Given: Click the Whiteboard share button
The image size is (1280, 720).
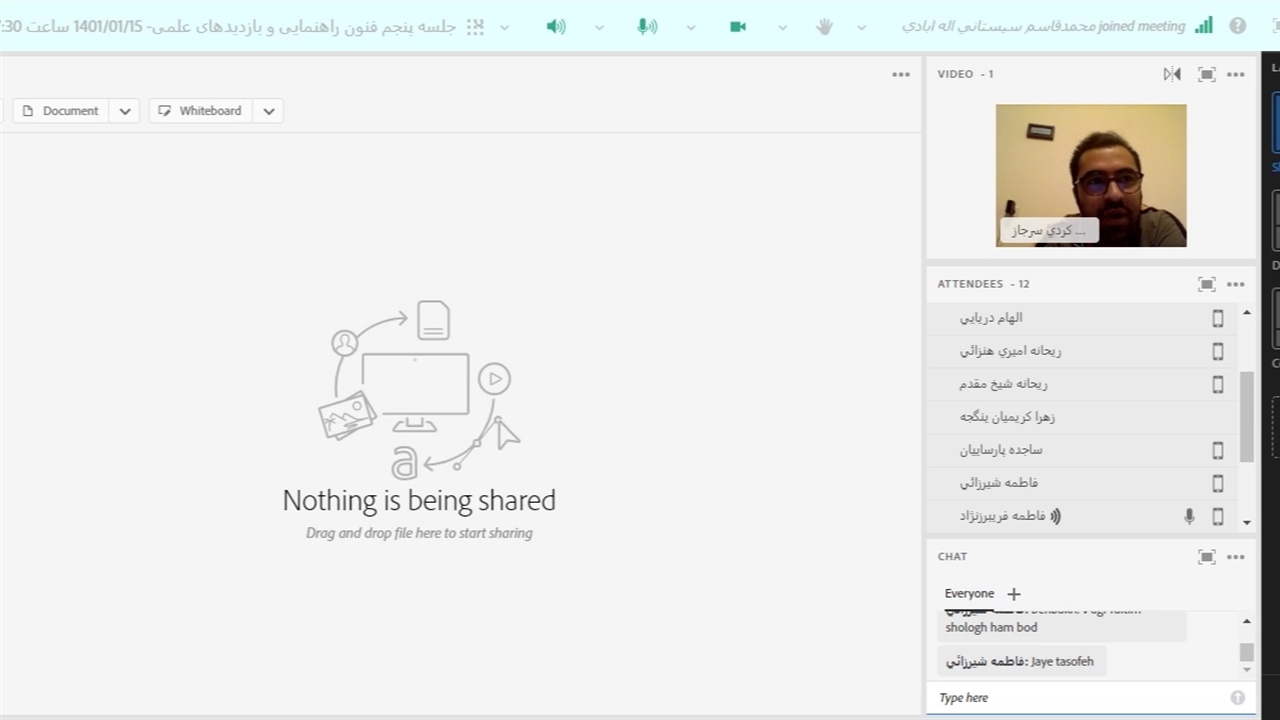Looking at the screenshot, I should click(x=200, y=111).
